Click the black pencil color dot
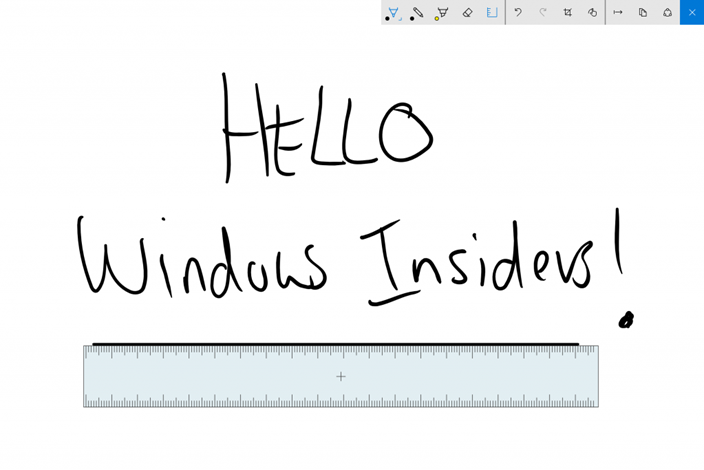Viewport: 704px width, 470px height. [412, 19]
